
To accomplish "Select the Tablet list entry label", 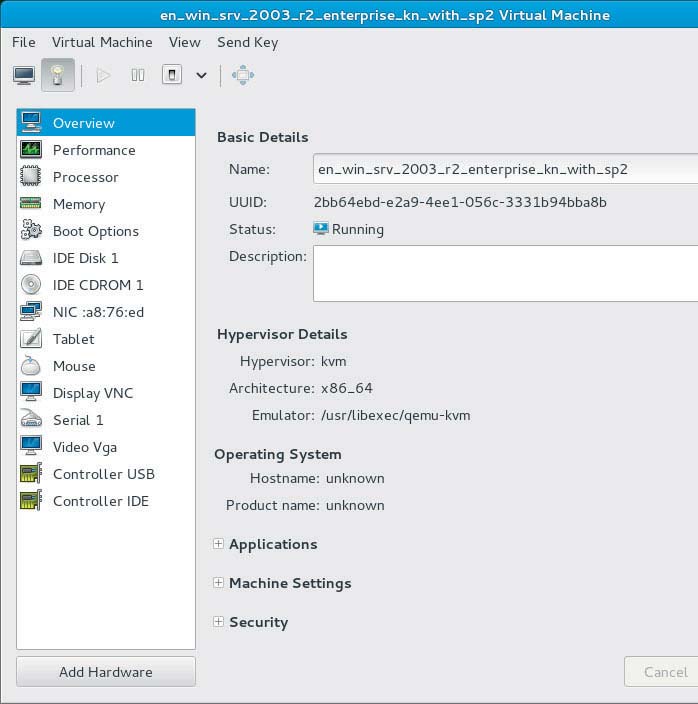I will (x=74, y=339).
